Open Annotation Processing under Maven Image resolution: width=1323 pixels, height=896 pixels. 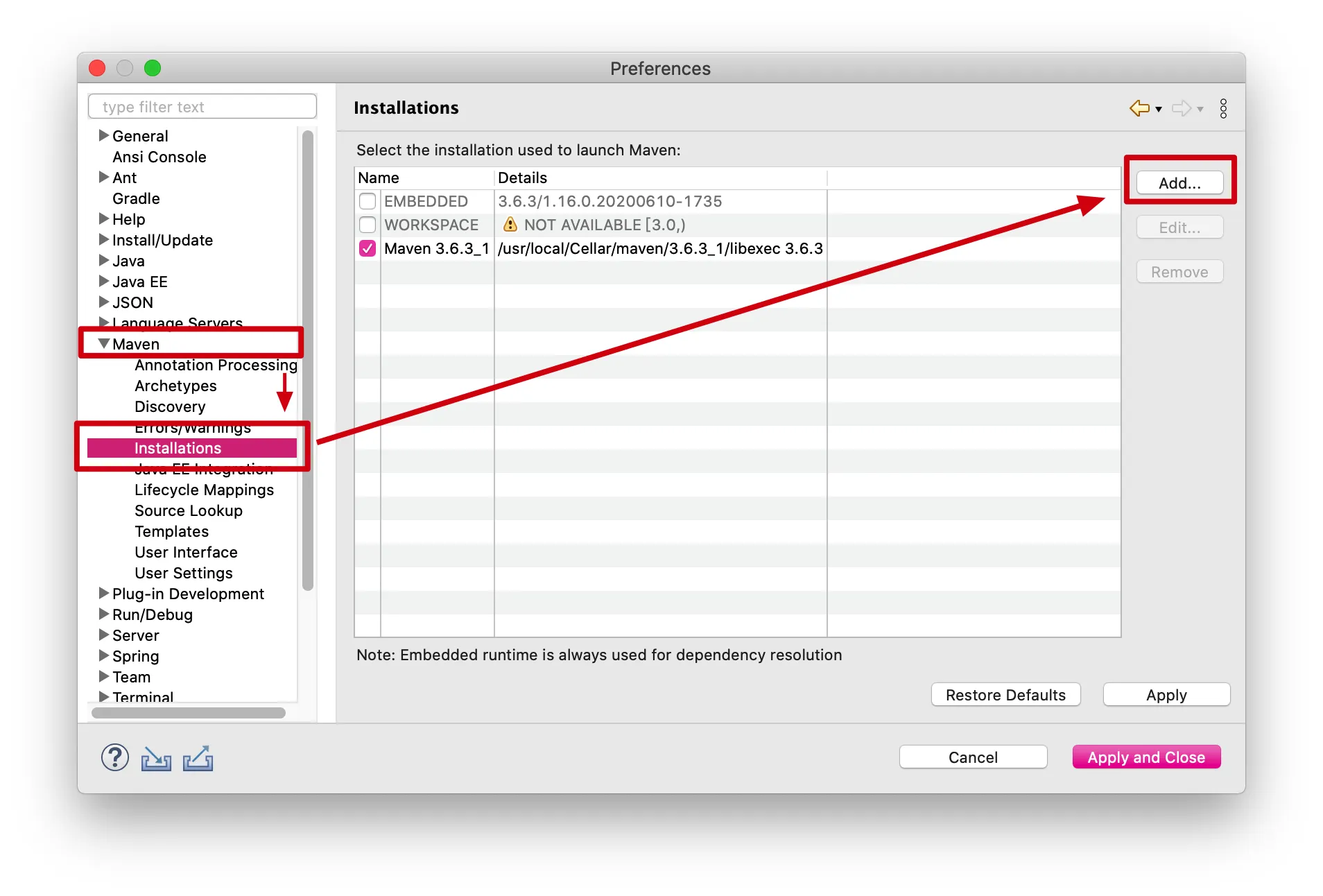click(x=216, y=365)
